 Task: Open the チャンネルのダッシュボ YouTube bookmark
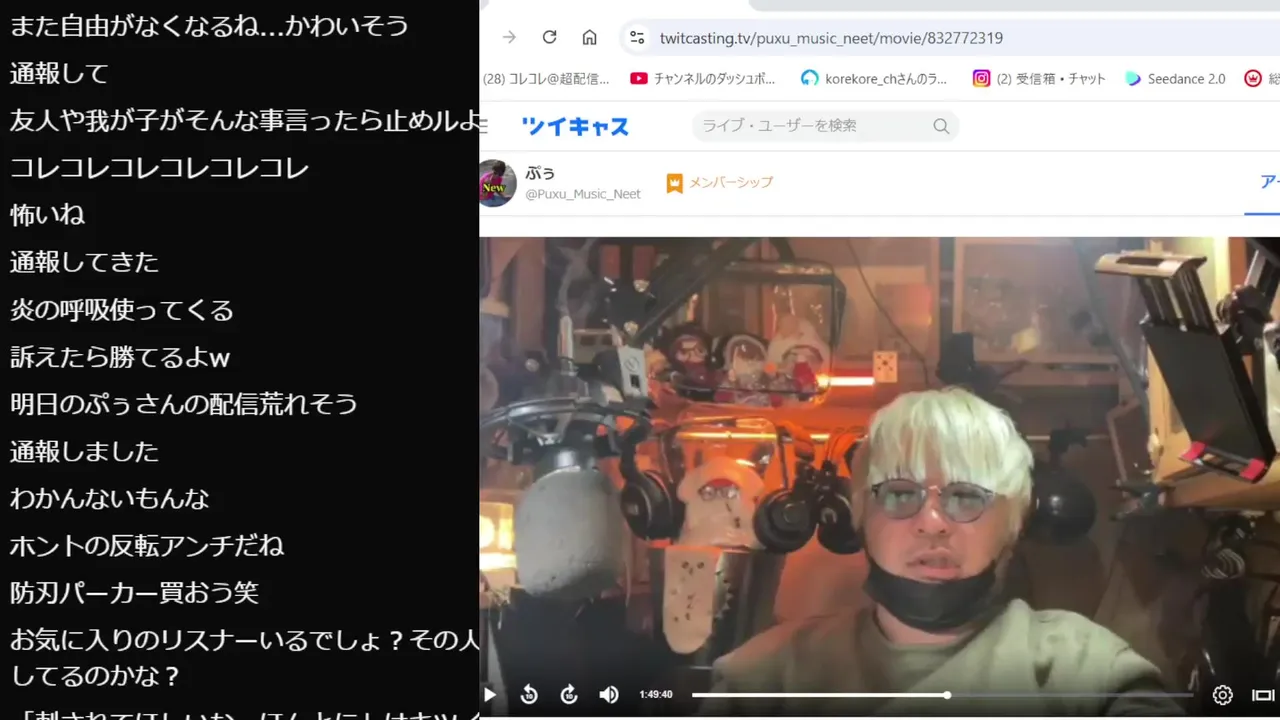[703, 79]
